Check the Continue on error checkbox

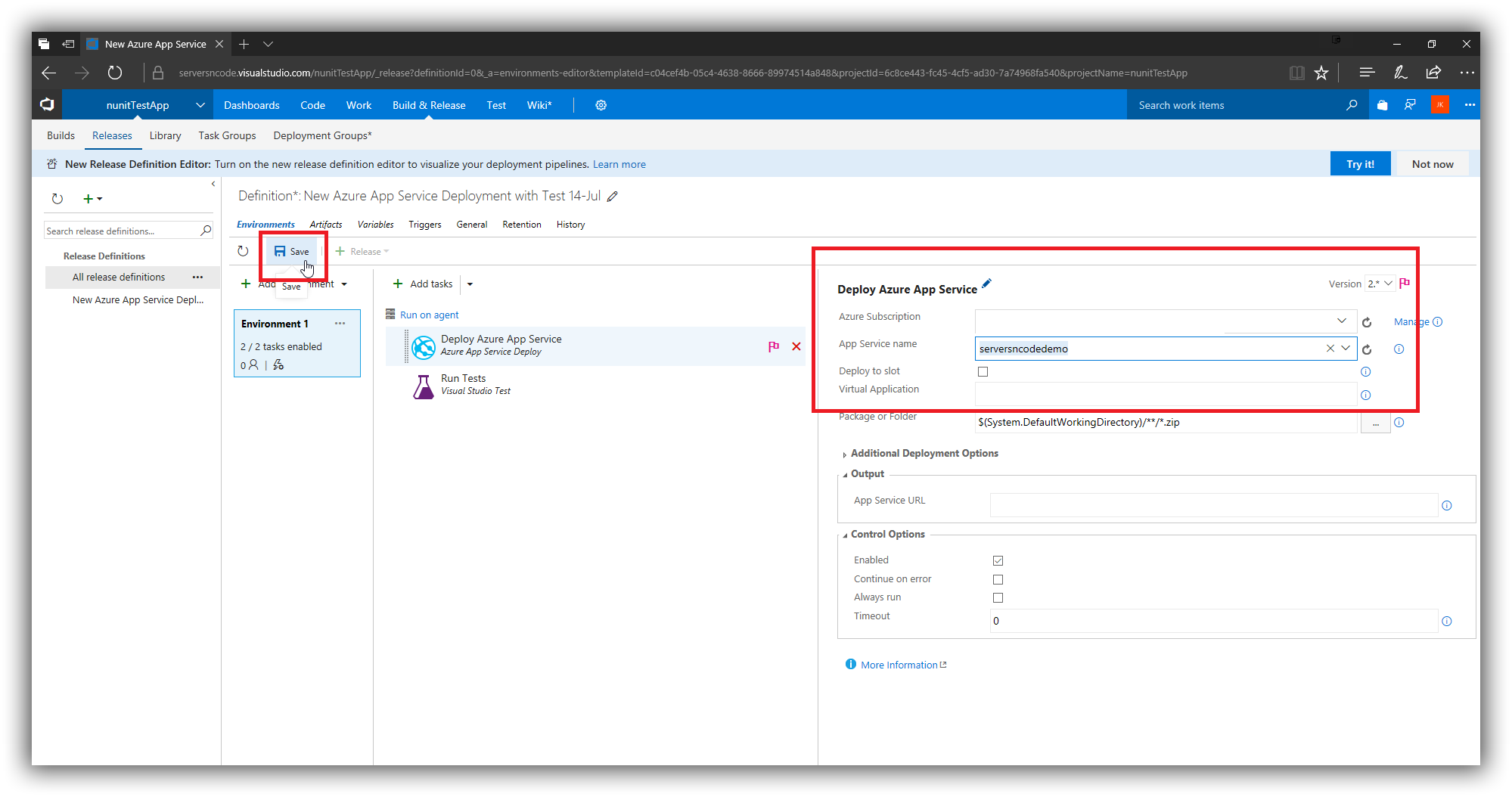(998, 579)
